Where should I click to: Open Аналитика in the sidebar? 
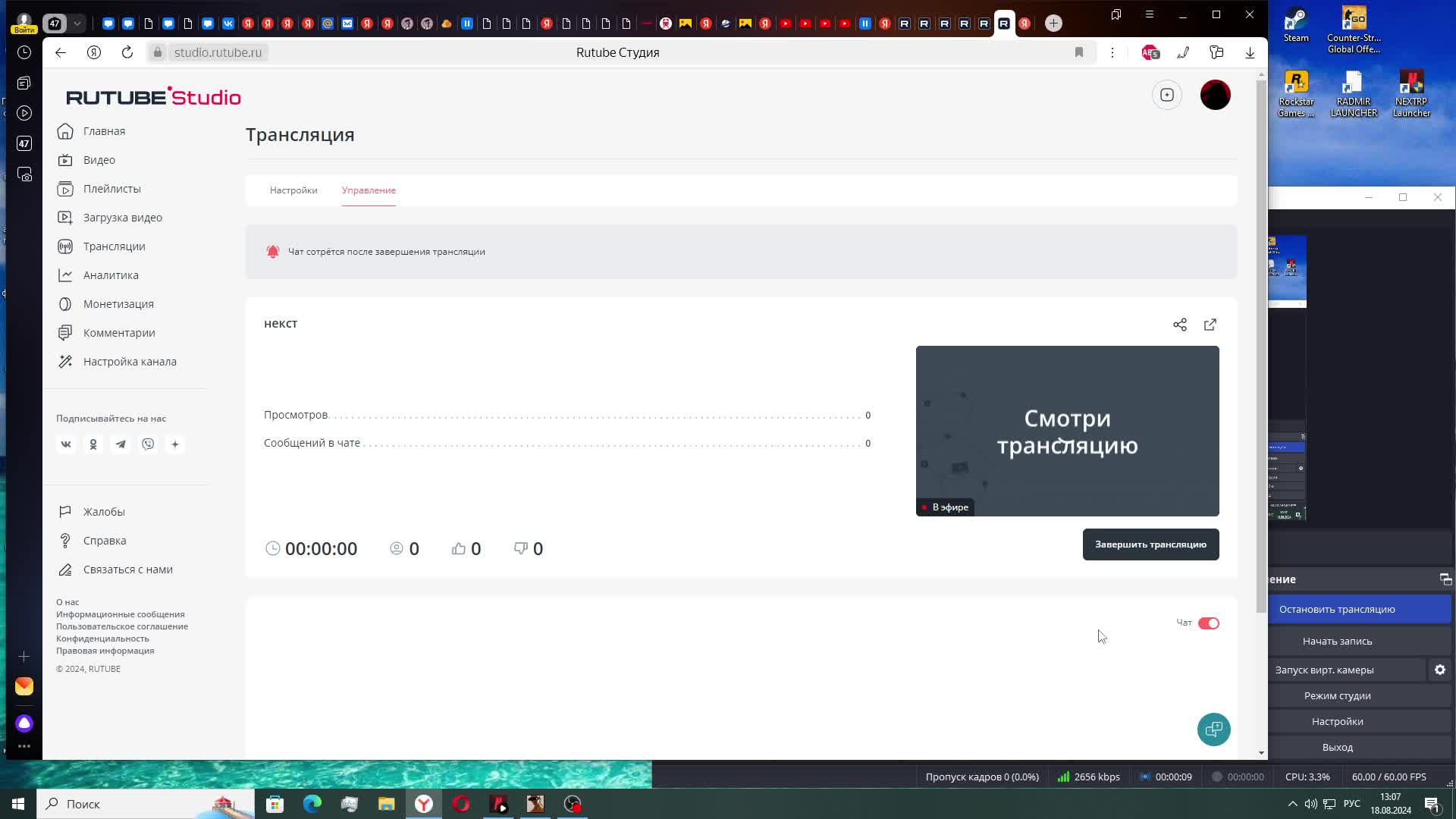coord(111,275)
